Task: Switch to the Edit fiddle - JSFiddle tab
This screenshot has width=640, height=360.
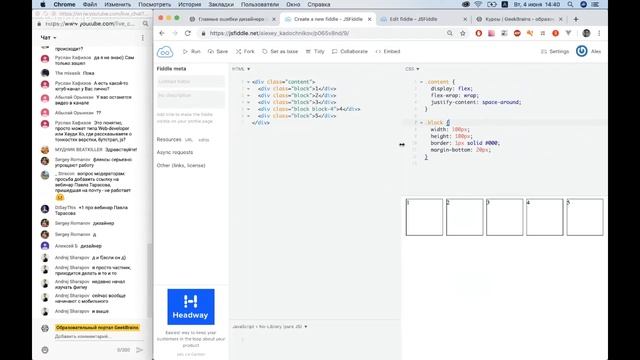Action: pos(413,19)
